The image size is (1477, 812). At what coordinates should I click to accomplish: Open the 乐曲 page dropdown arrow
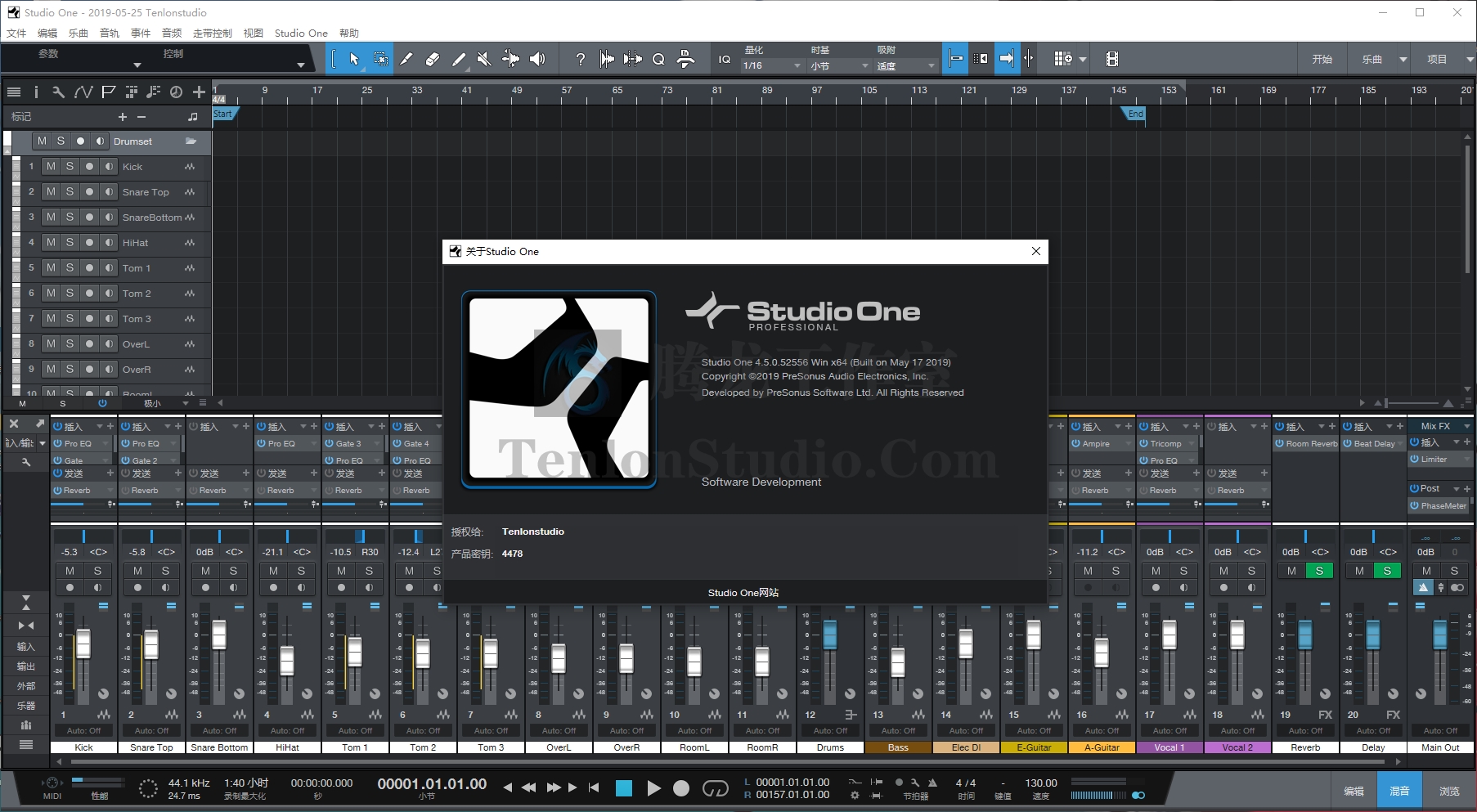pos(1403,60)
